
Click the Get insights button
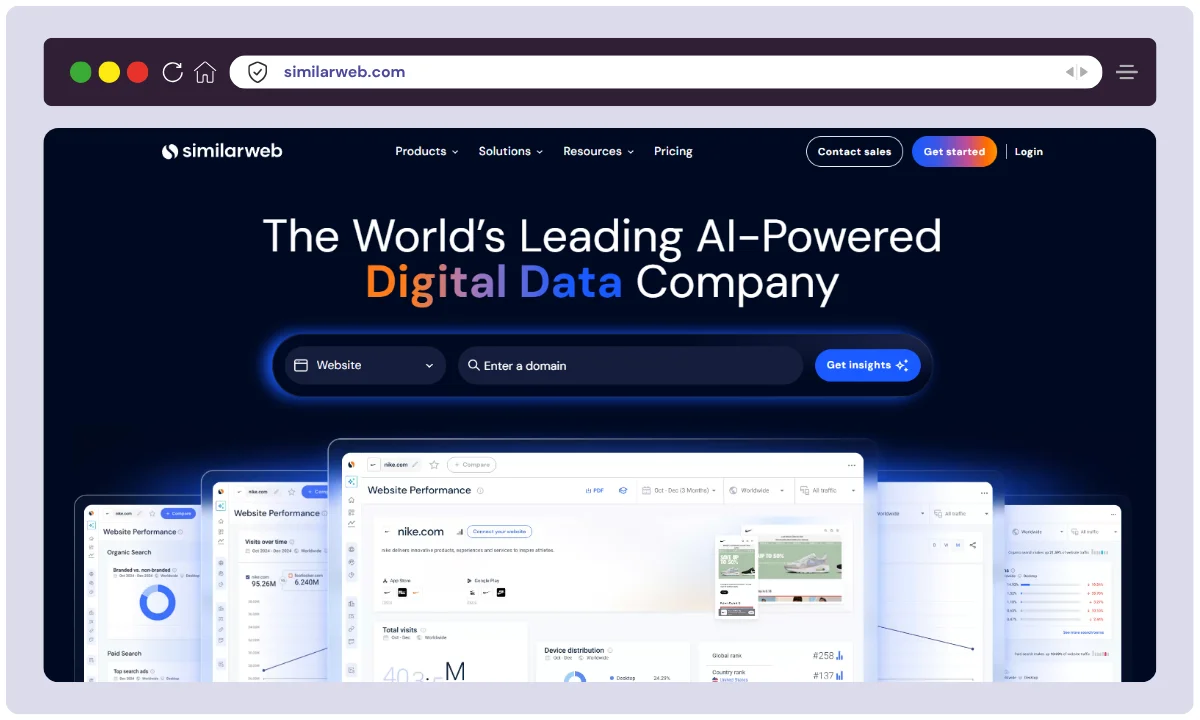(x=867, y=366)
